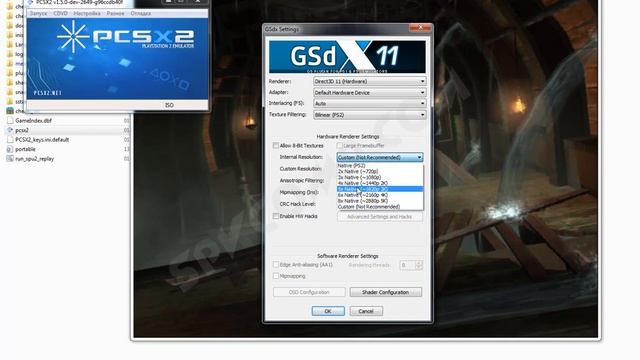Select 8x Native (~2880p 5K) option
Screen dimensions: 640x360
[380, 201]
